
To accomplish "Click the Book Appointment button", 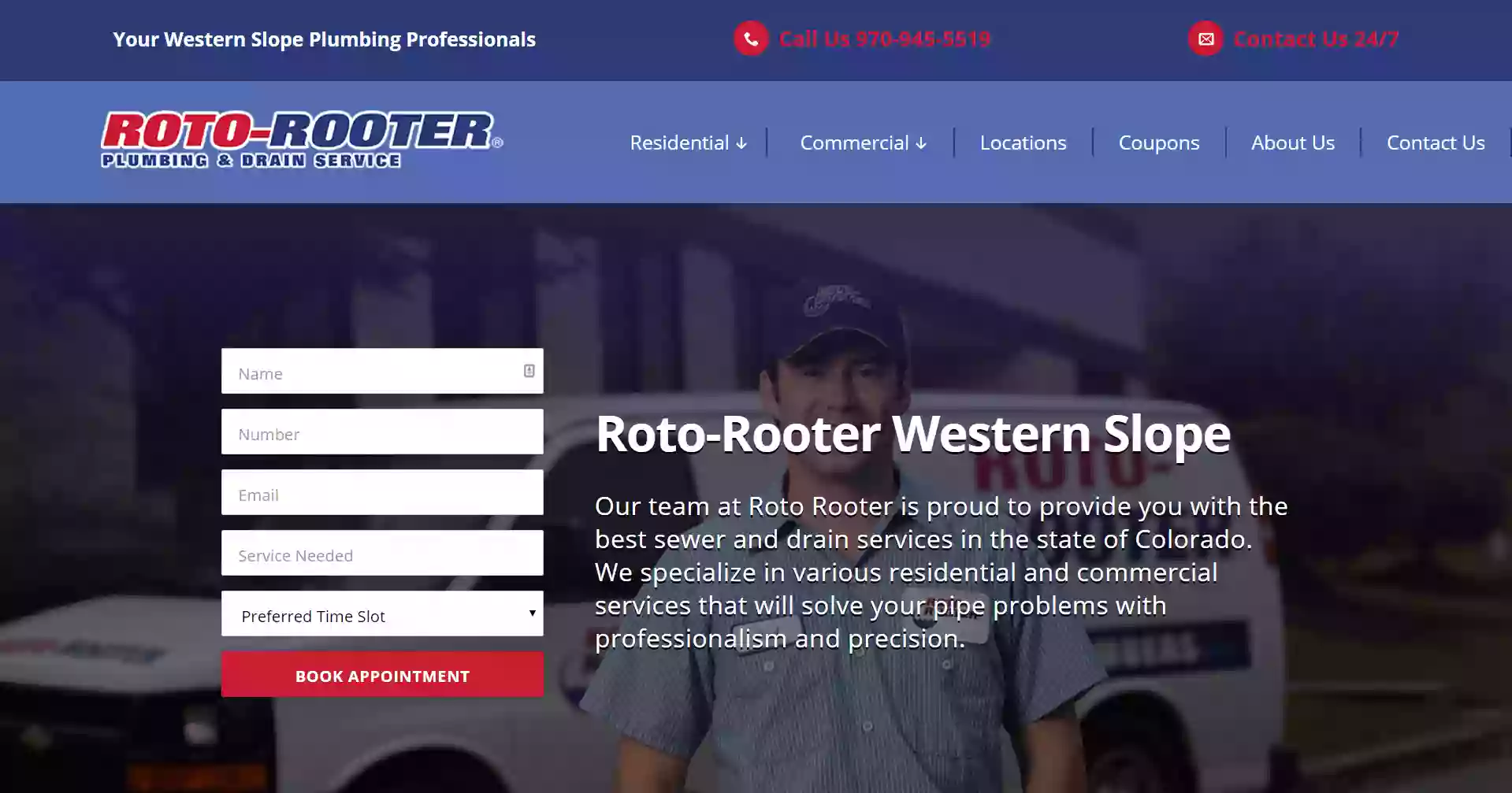I will click(x=382, y=674).
